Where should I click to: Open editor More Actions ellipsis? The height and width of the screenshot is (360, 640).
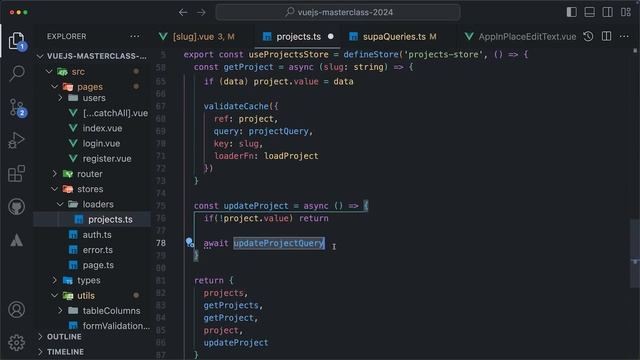click(624, 36)
